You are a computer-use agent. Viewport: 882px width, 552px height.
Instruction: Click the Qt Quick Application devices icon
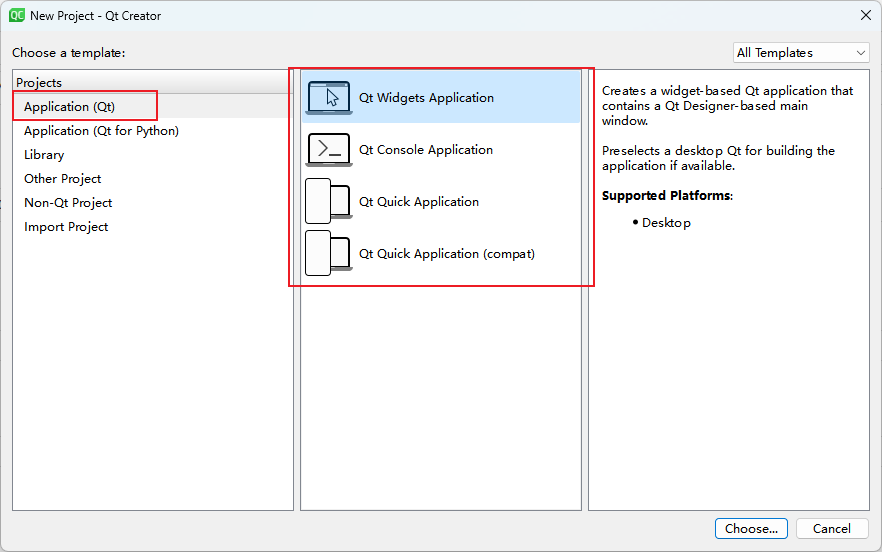328,202
